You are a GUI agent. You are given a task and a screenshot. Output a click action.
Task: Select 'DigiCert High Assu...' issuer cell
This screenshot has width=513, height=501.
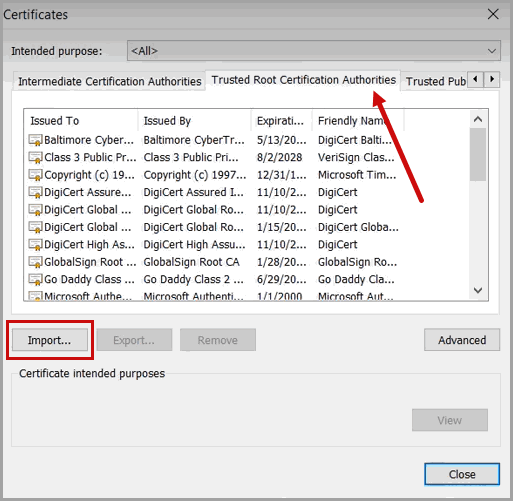(194, 245)
